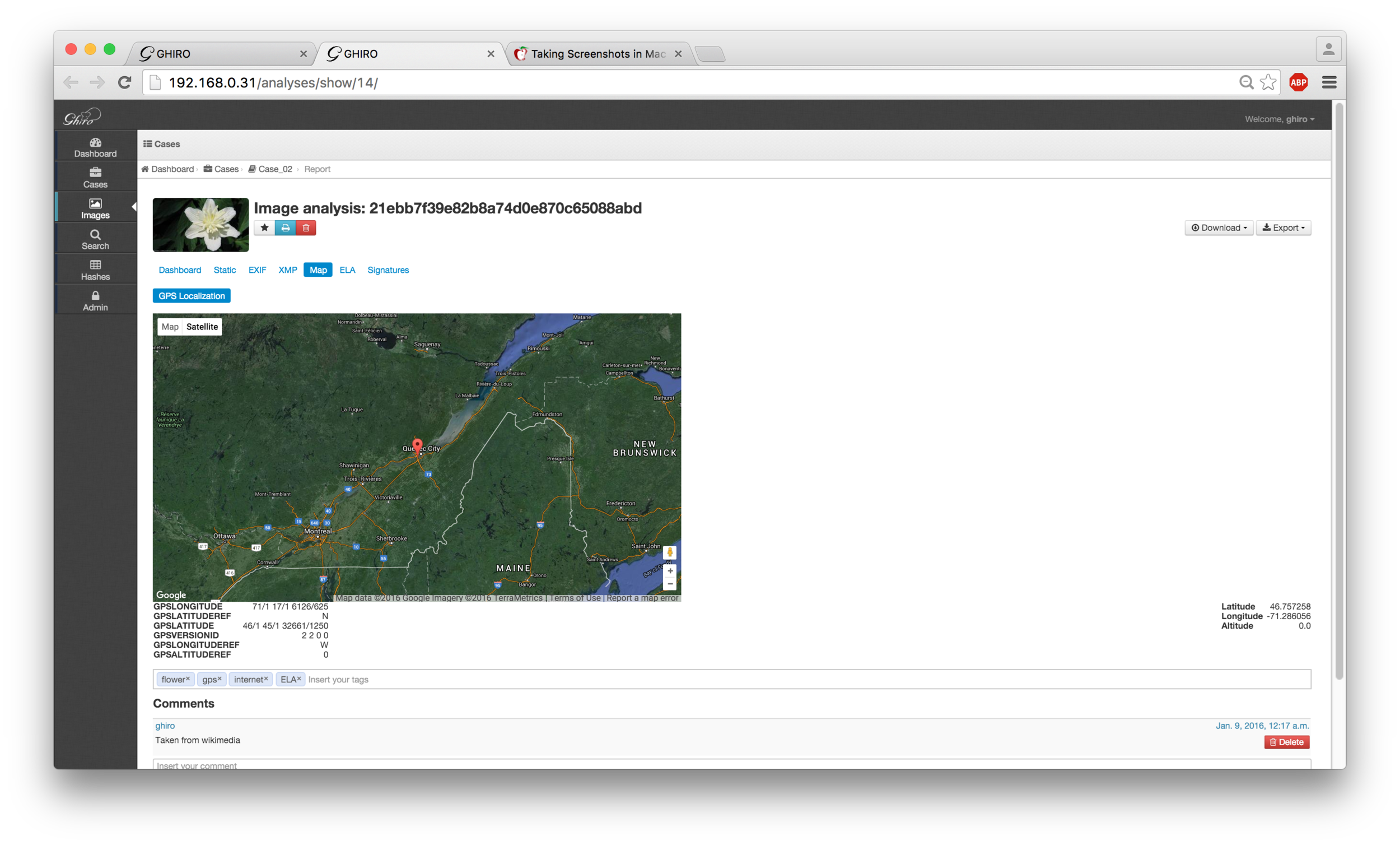Open the Export dropdown
Image resolution: width=1400 pixels, height=846 pixels.
coord(1283,227)
